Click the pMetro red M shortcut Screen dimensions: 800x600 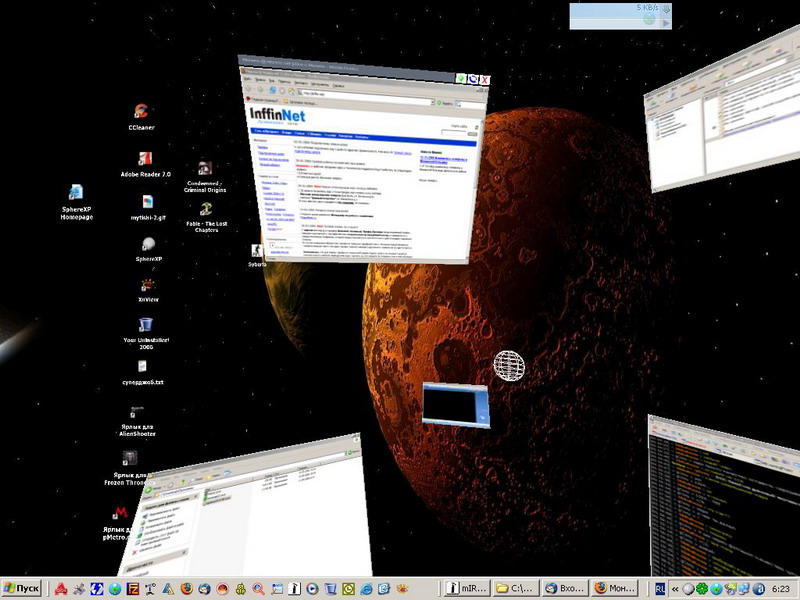(x=121, y=514)
